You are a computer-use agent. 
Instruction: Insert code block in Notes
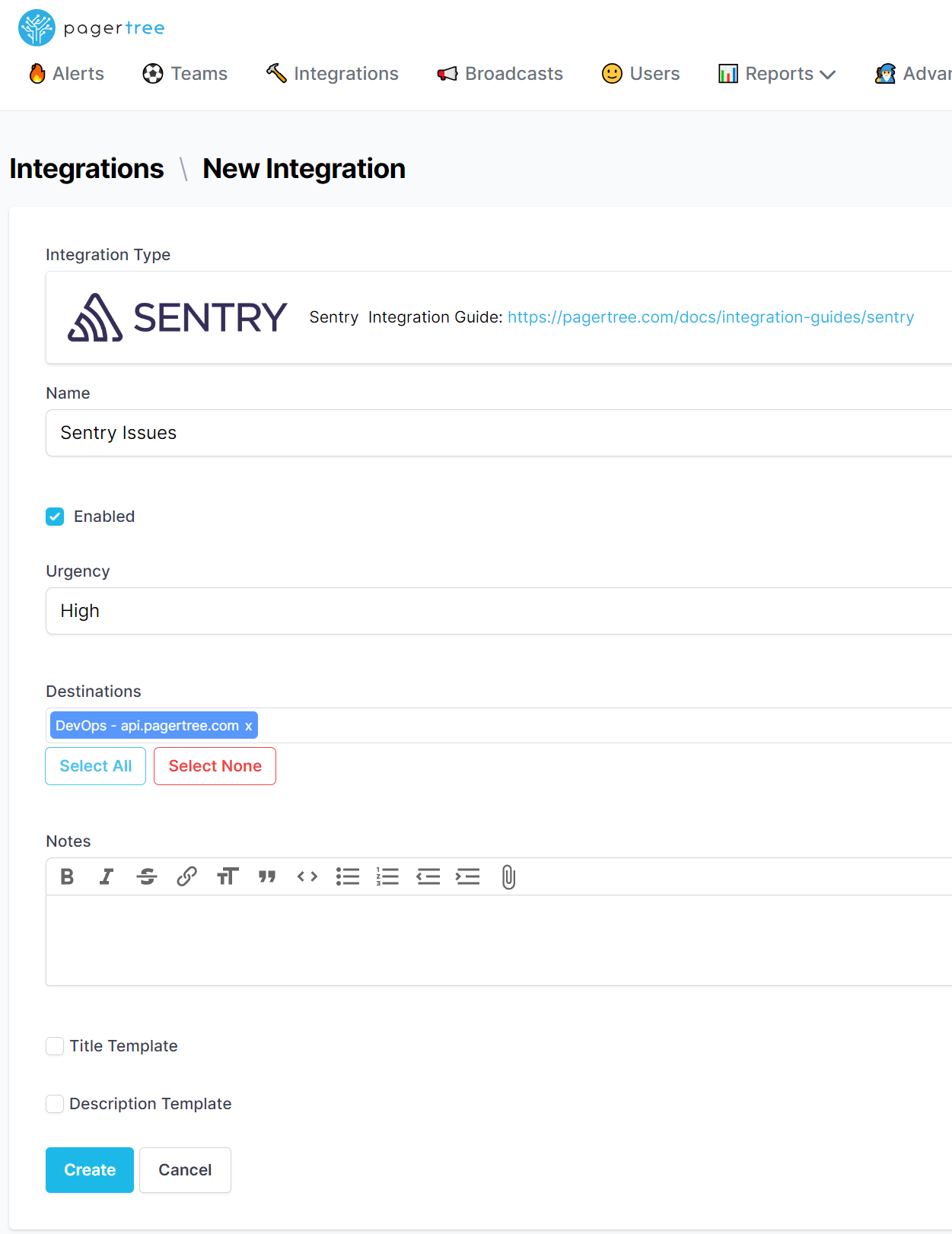[307, 876]
